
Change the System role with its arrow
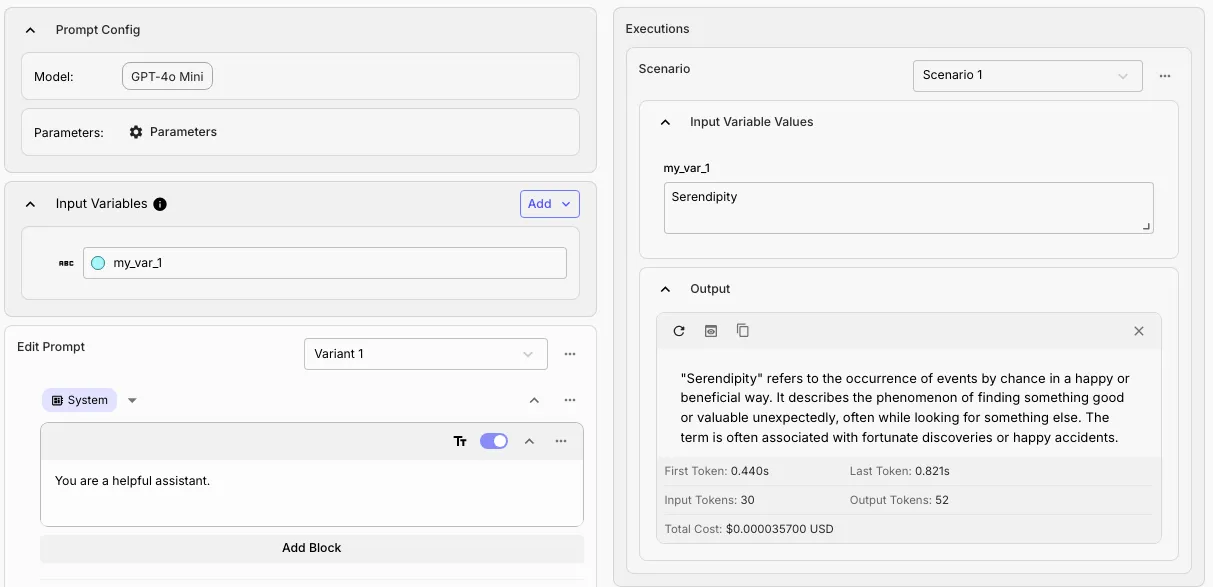132,400
